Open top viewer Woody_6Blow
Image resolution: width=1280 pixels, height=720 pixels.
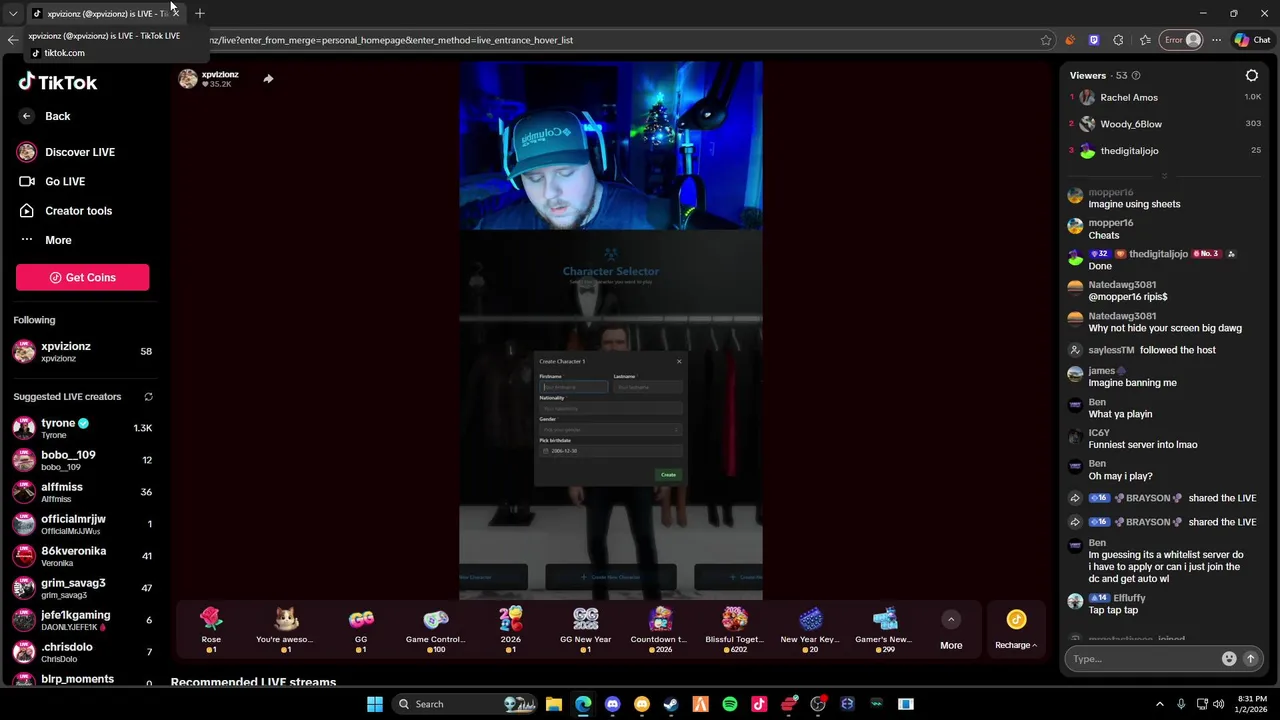pos(1165,124)
